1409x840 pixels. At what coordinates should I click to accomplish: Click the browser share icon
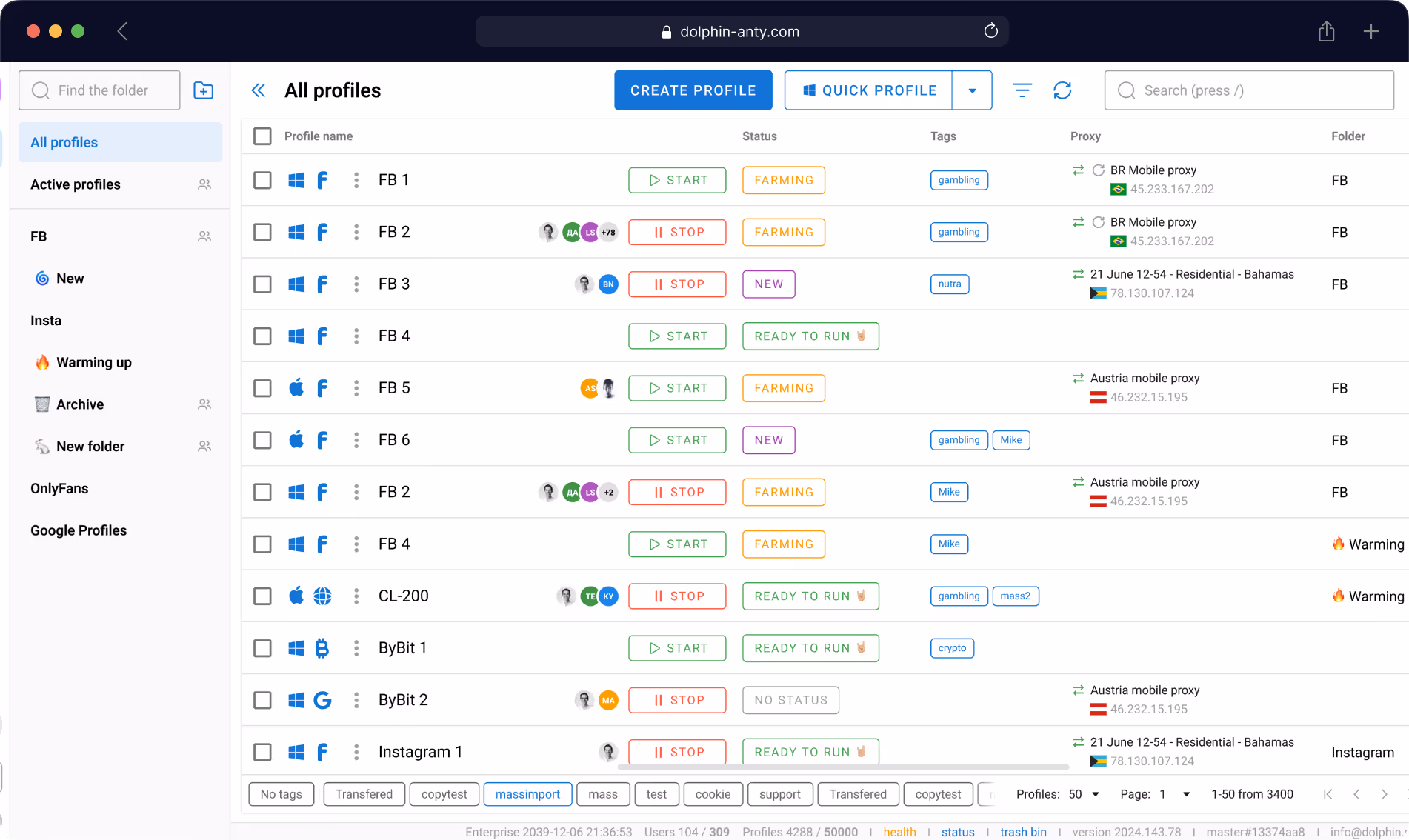1327,31
